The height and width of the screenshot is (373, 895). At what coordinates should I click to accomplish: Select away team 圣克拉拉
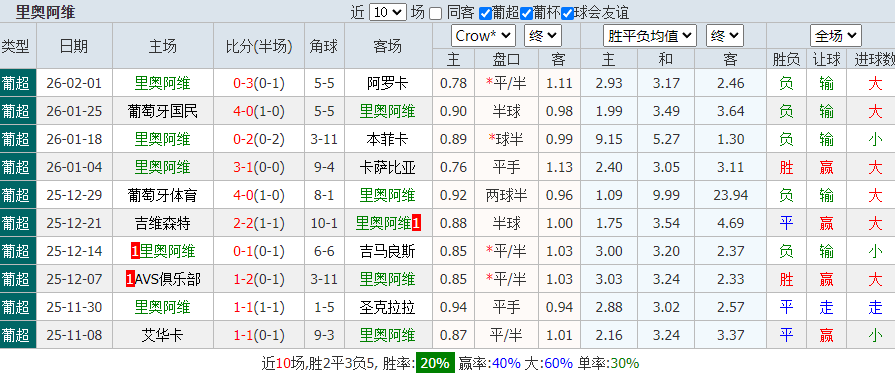(x=388, y=307)
